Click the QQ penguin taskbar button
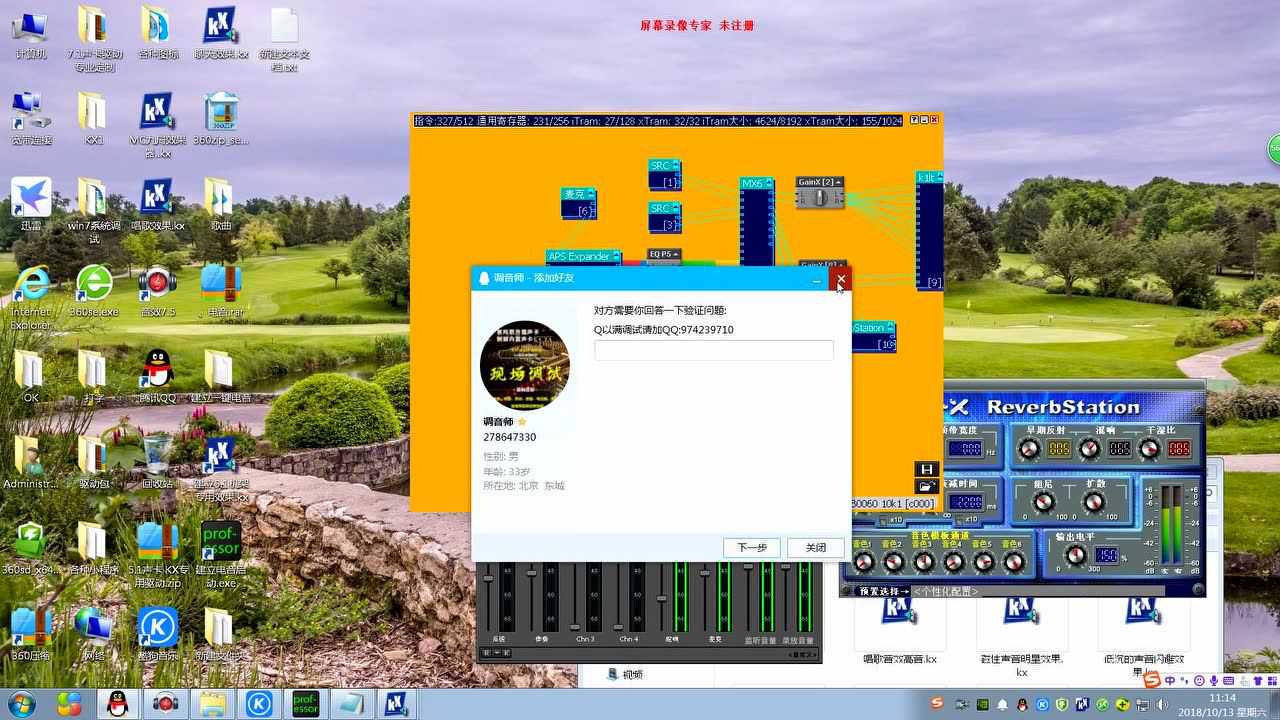Viewport: 1280px width, 720px height. click(x=117, y=704)
